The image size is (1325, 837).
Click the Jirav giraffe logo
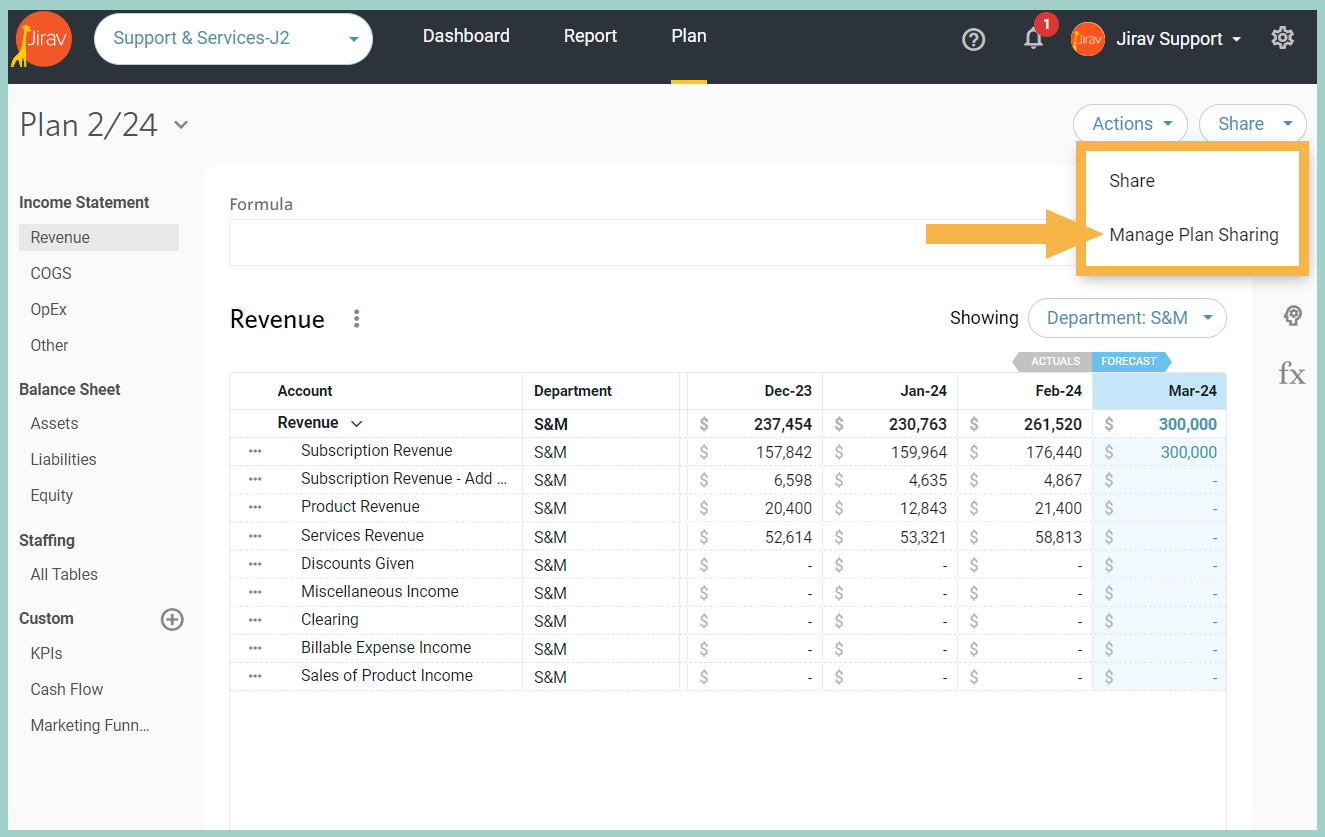(x=42, y=39)
